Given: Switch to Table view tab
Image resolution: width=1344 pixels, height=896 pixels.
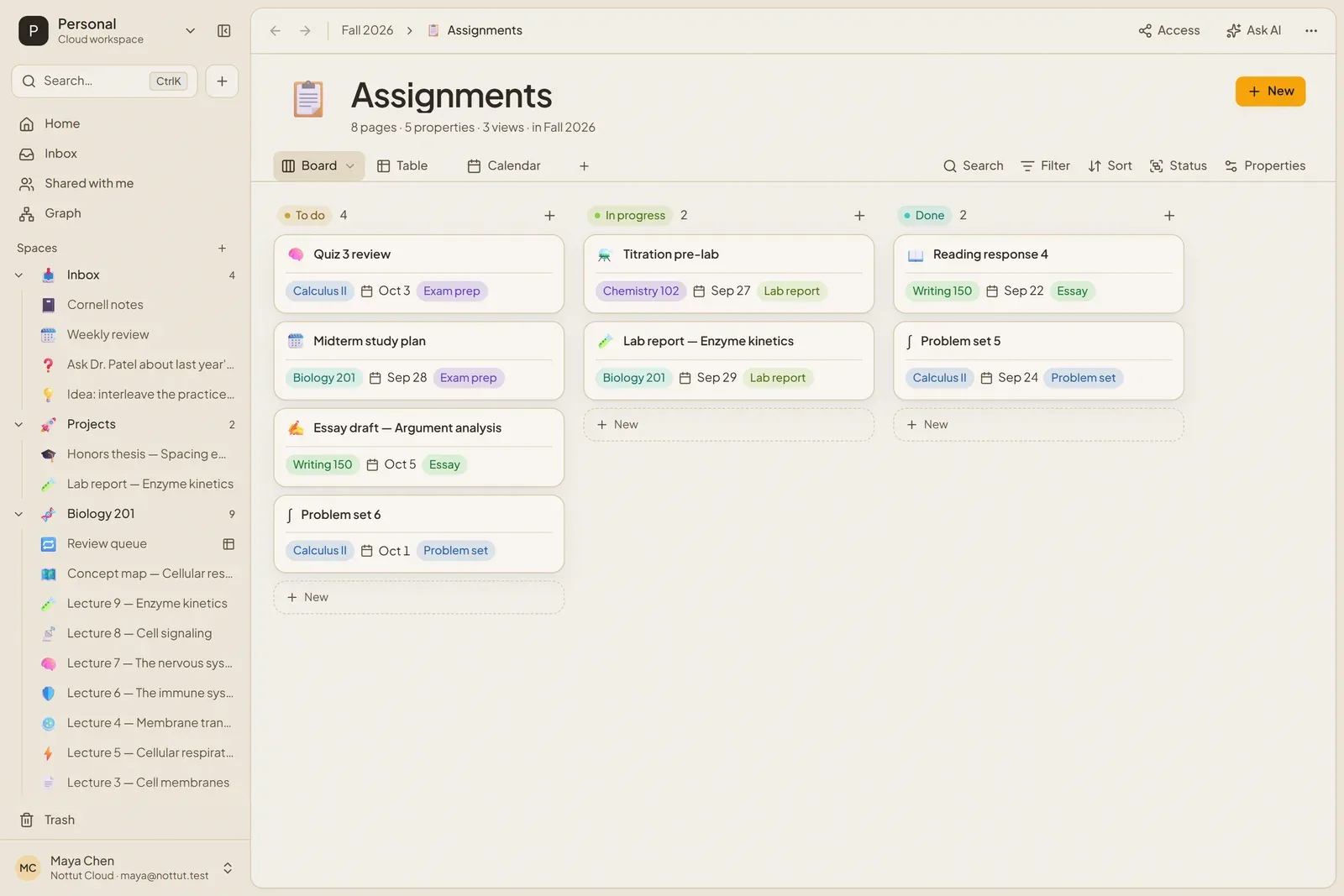Looking at the screenshot, I should click(402, 166).
